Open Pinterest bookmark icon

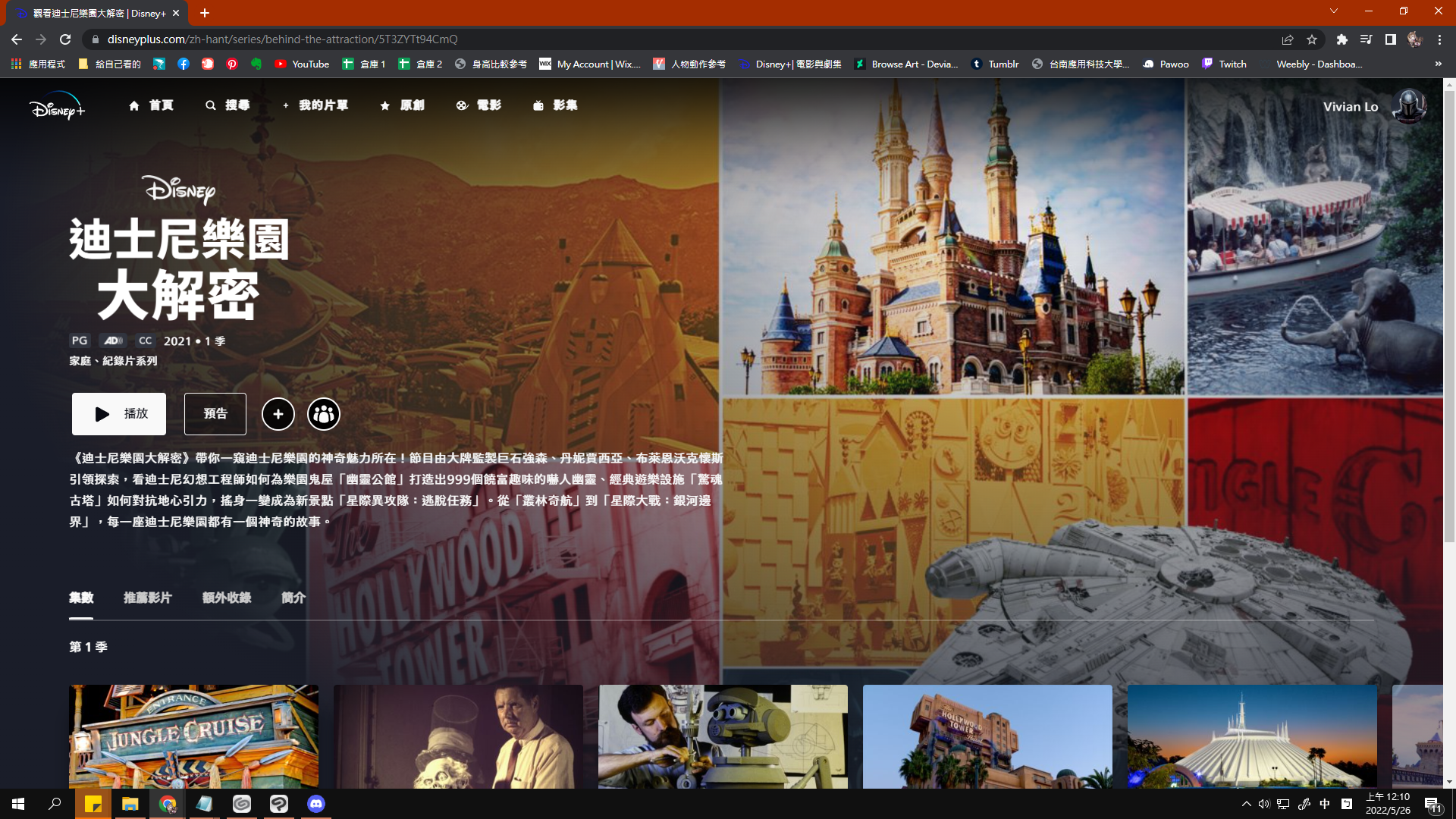232,64
